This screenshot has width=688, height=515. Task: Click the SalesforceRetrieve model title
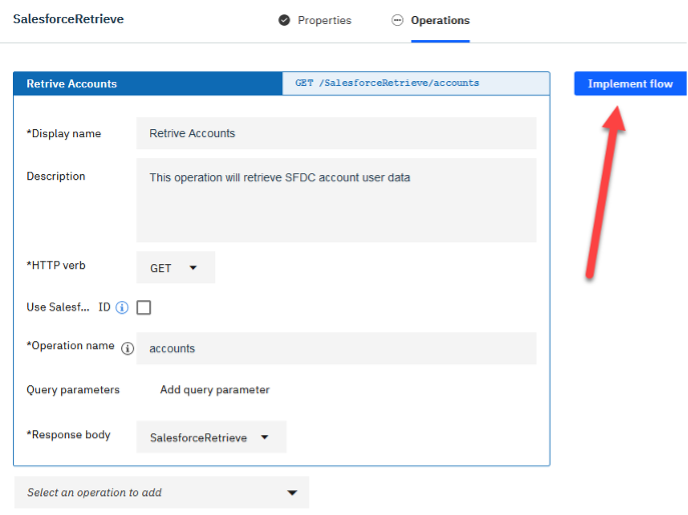coord(68,19)
